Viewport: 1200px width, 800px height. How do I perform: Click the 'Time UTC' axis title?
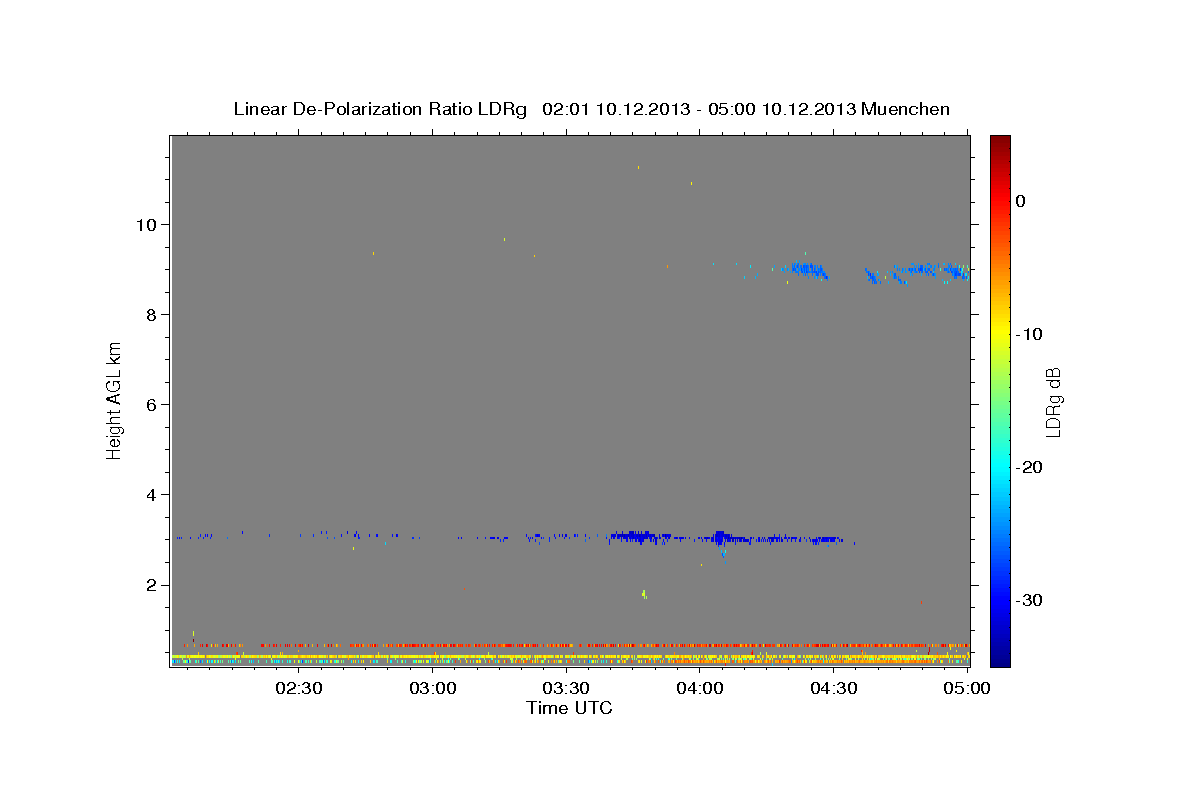click(569, 708)
